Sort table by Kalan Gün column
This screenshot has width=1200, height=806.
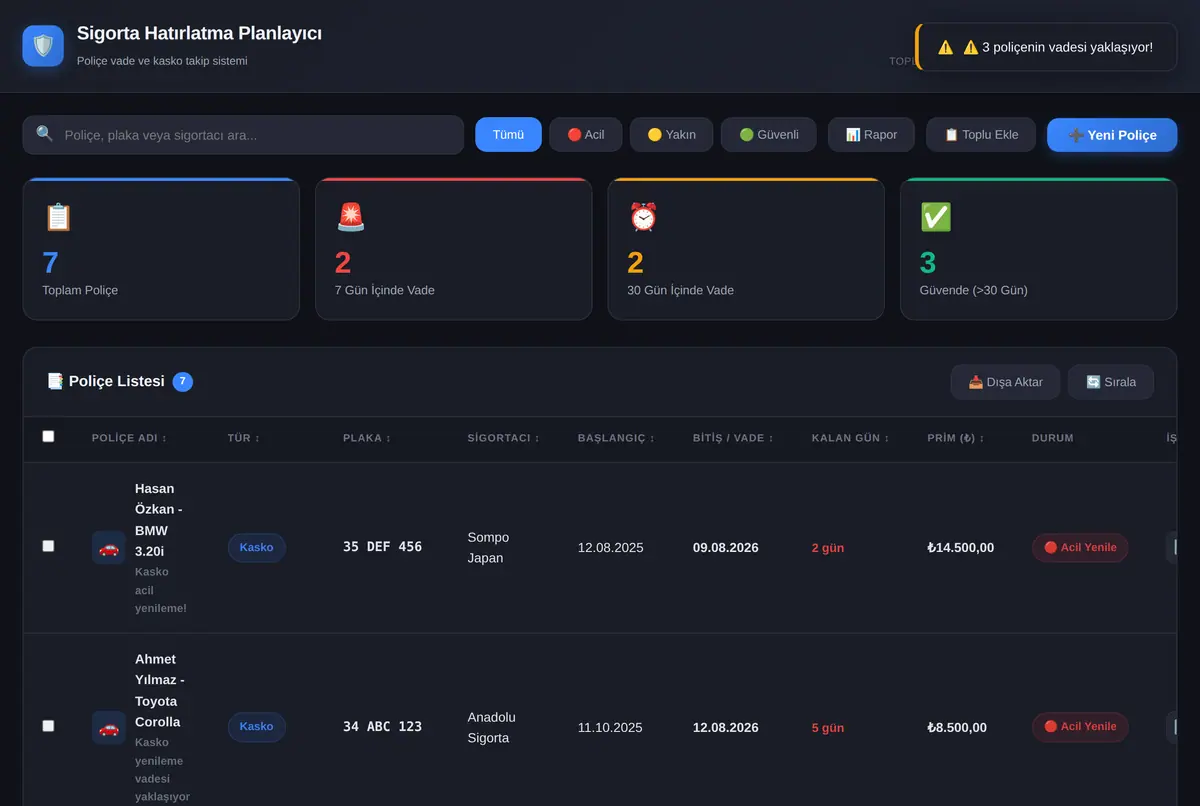tap(851, 438)
